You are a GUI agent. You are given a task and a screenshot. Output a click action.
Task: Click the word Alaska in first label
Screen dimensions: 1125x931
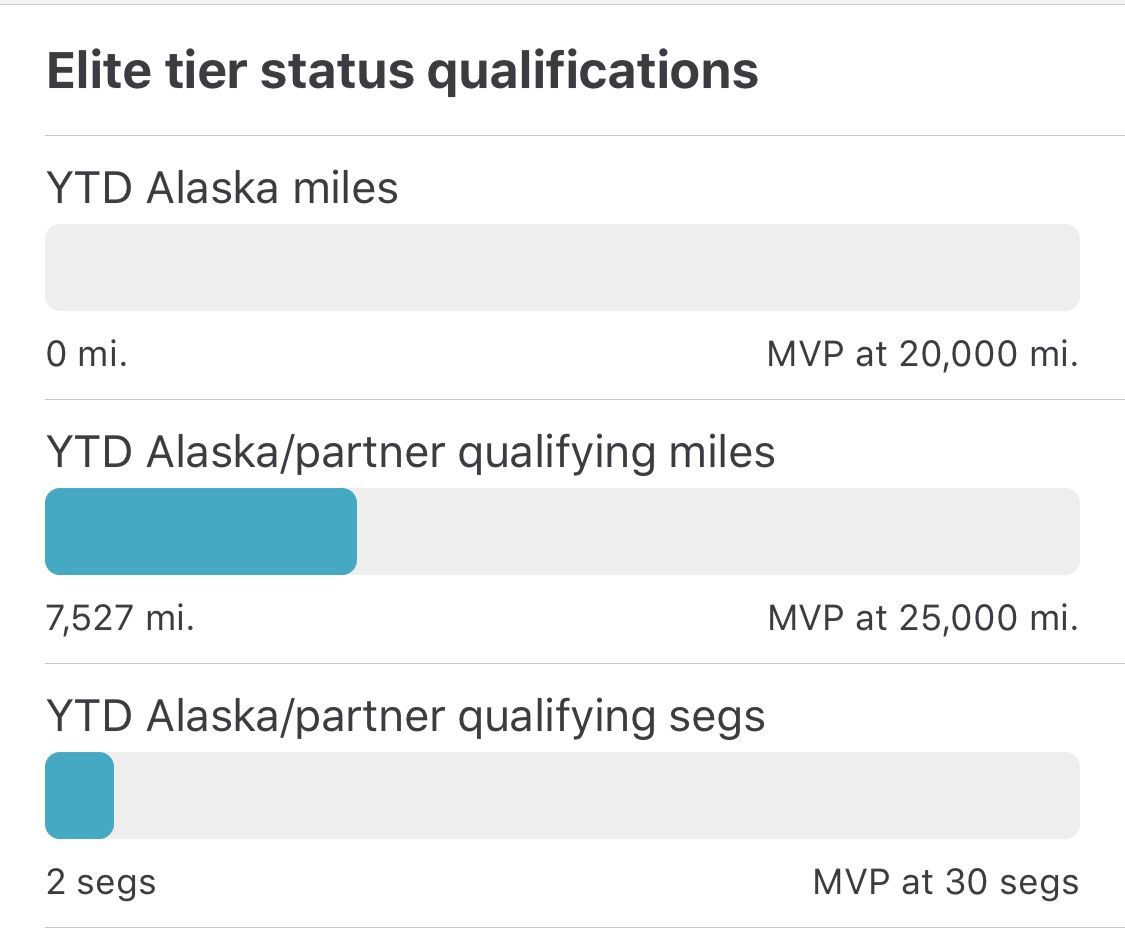tap(212, 188)
